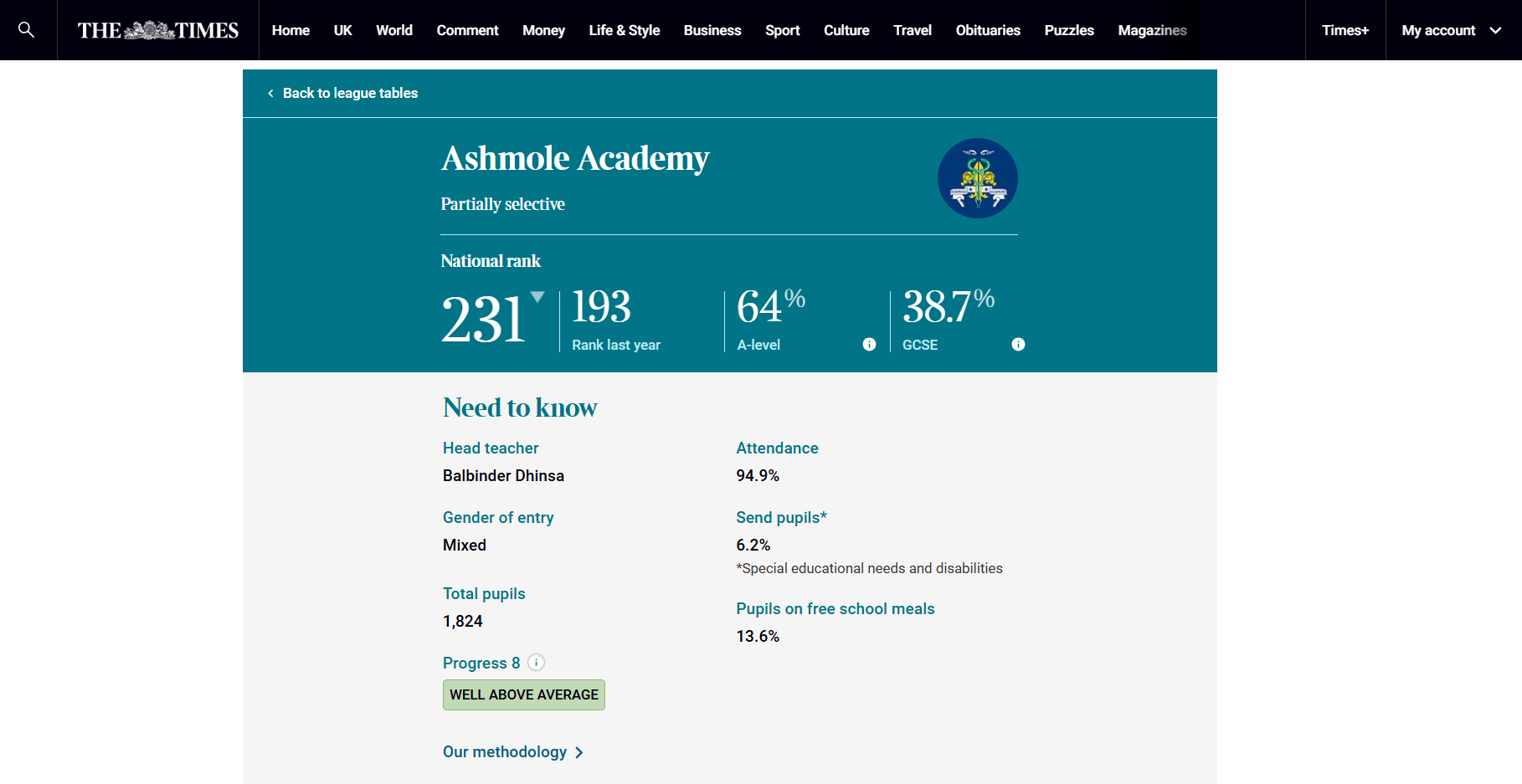
Task: Click the A-level info icon
Action: tap(869, 345)
